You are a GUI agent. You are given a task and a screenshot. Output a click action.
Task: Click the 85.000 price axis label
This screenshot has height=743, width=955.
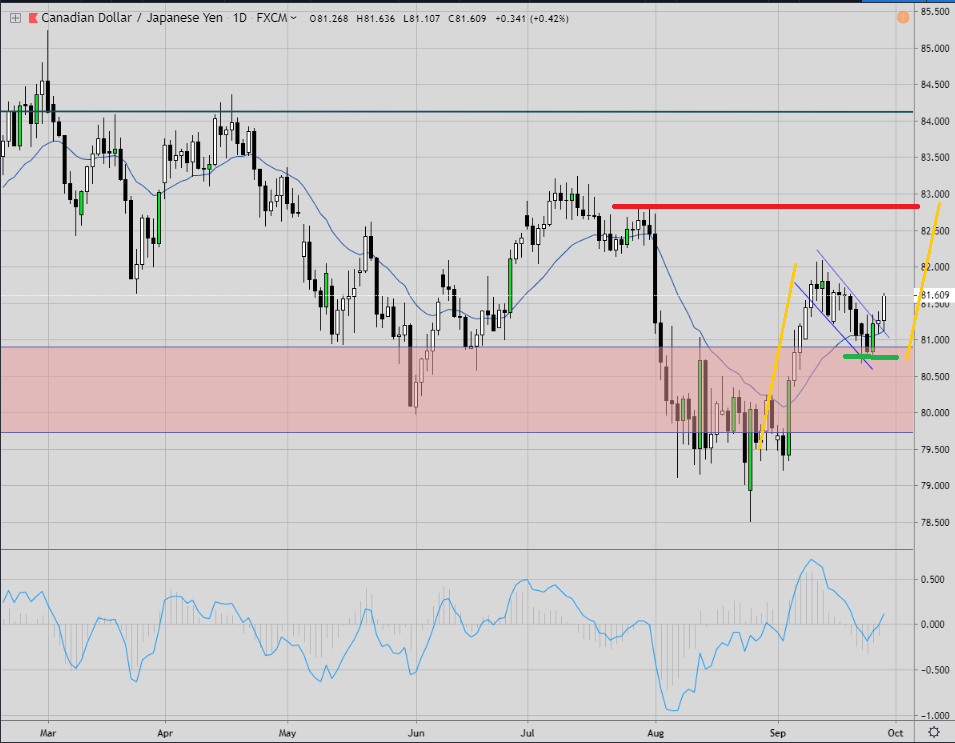935,48
